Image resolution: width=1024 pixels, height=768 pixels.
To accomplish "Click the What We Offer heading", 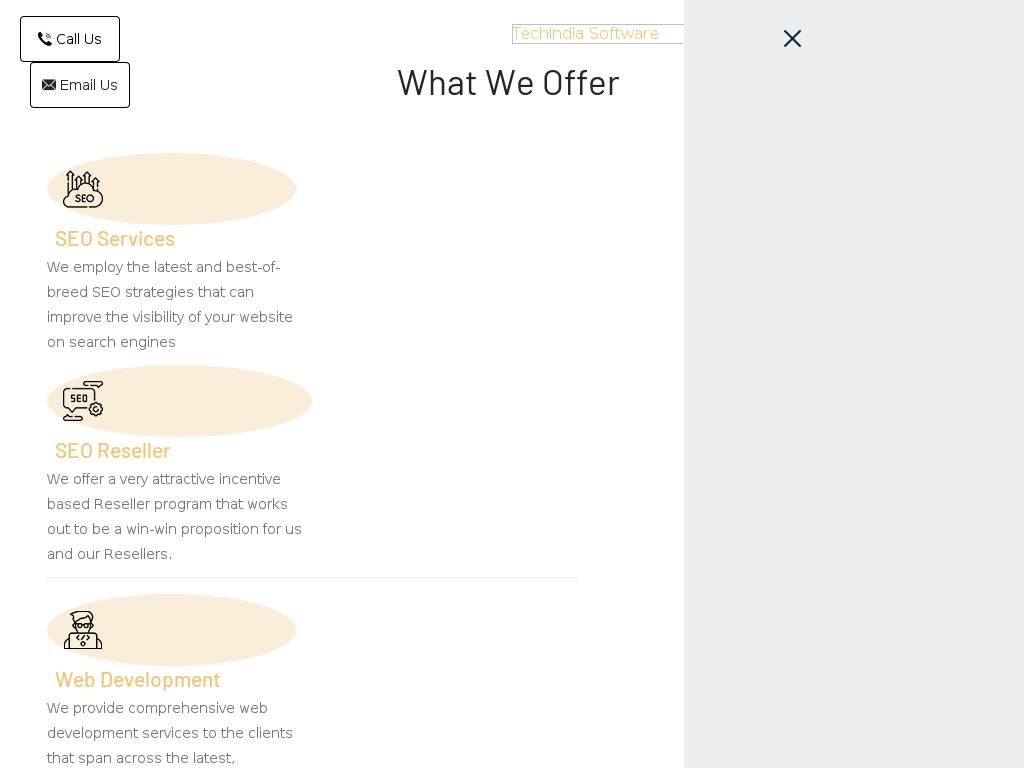I will click(508, 82).
